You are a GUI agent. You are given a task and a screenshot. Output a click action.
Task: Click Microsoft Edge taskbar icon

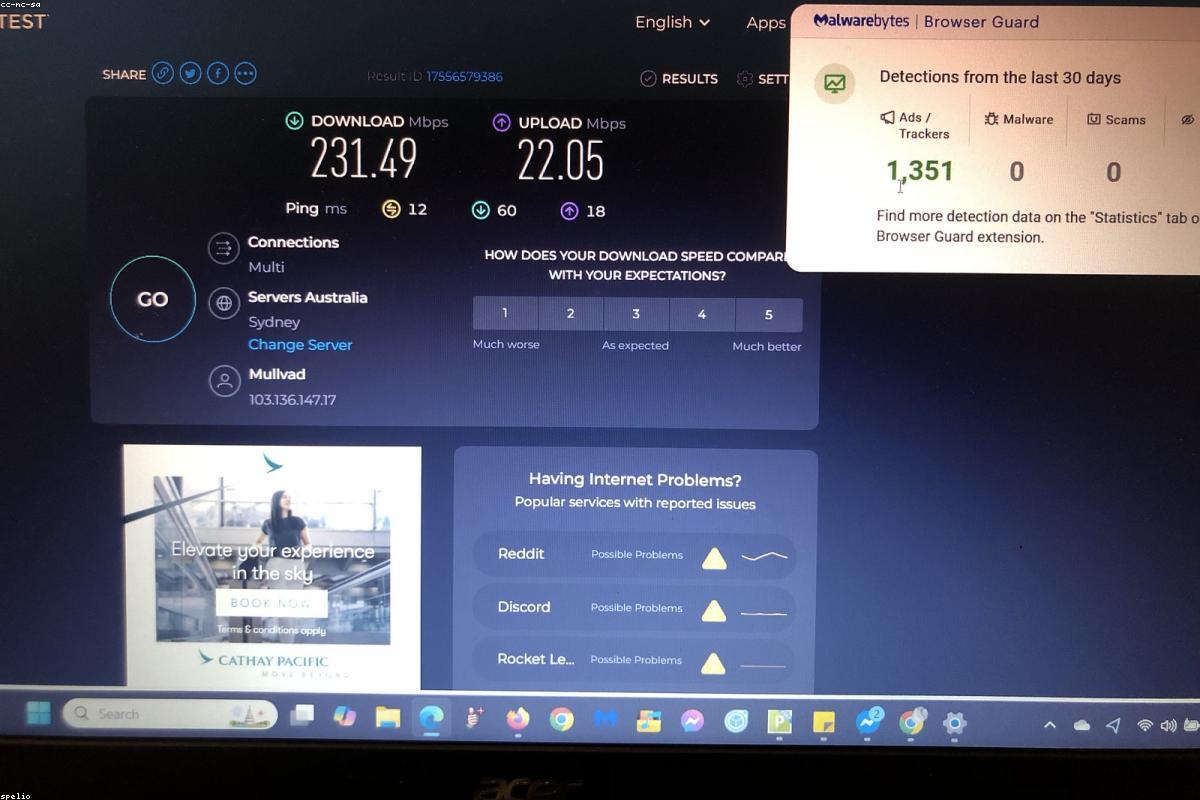pyautogui.click(x=431, y=718)
